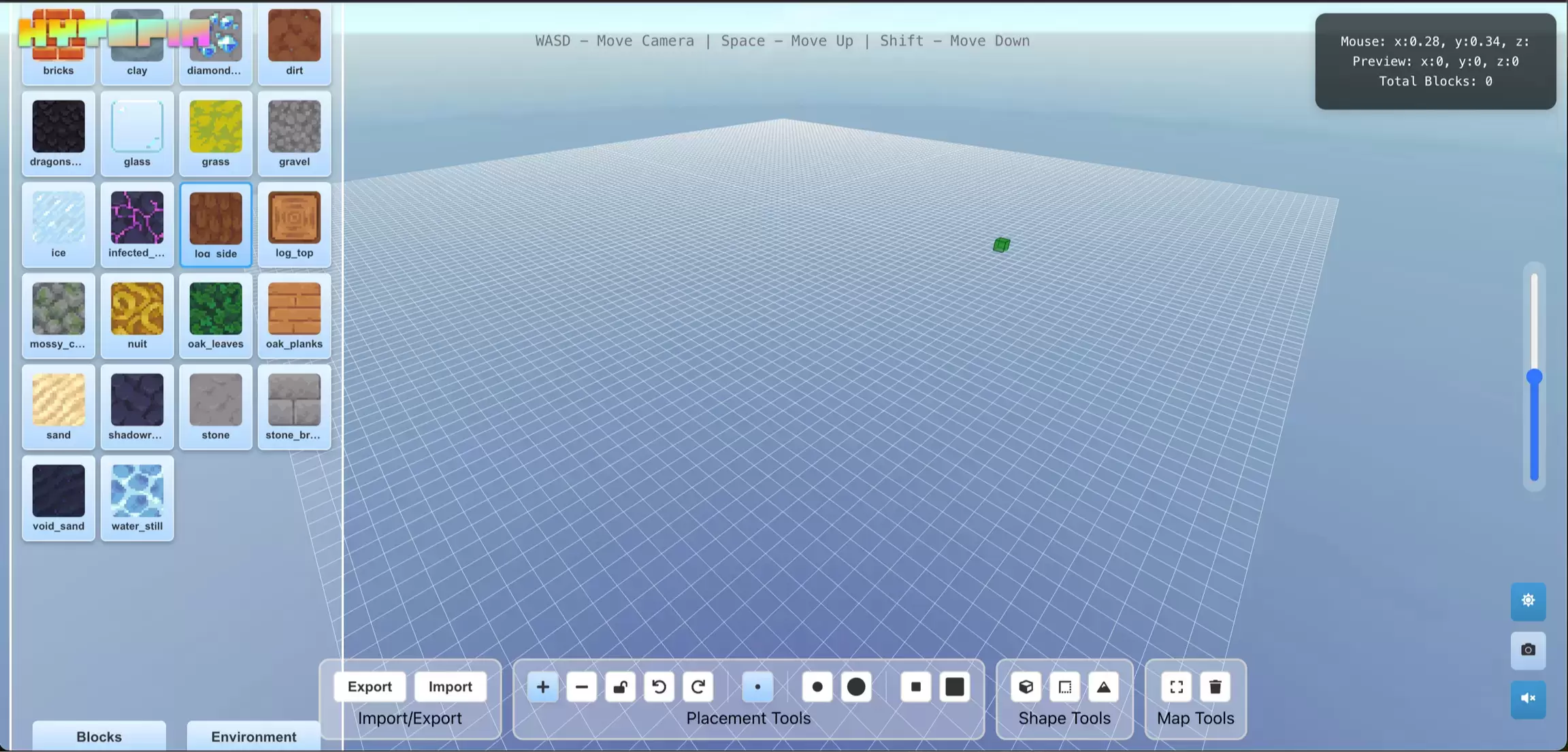Click the redo arrow icon
This screenshot has height=752, width=1568.
[x=698, y=687]
